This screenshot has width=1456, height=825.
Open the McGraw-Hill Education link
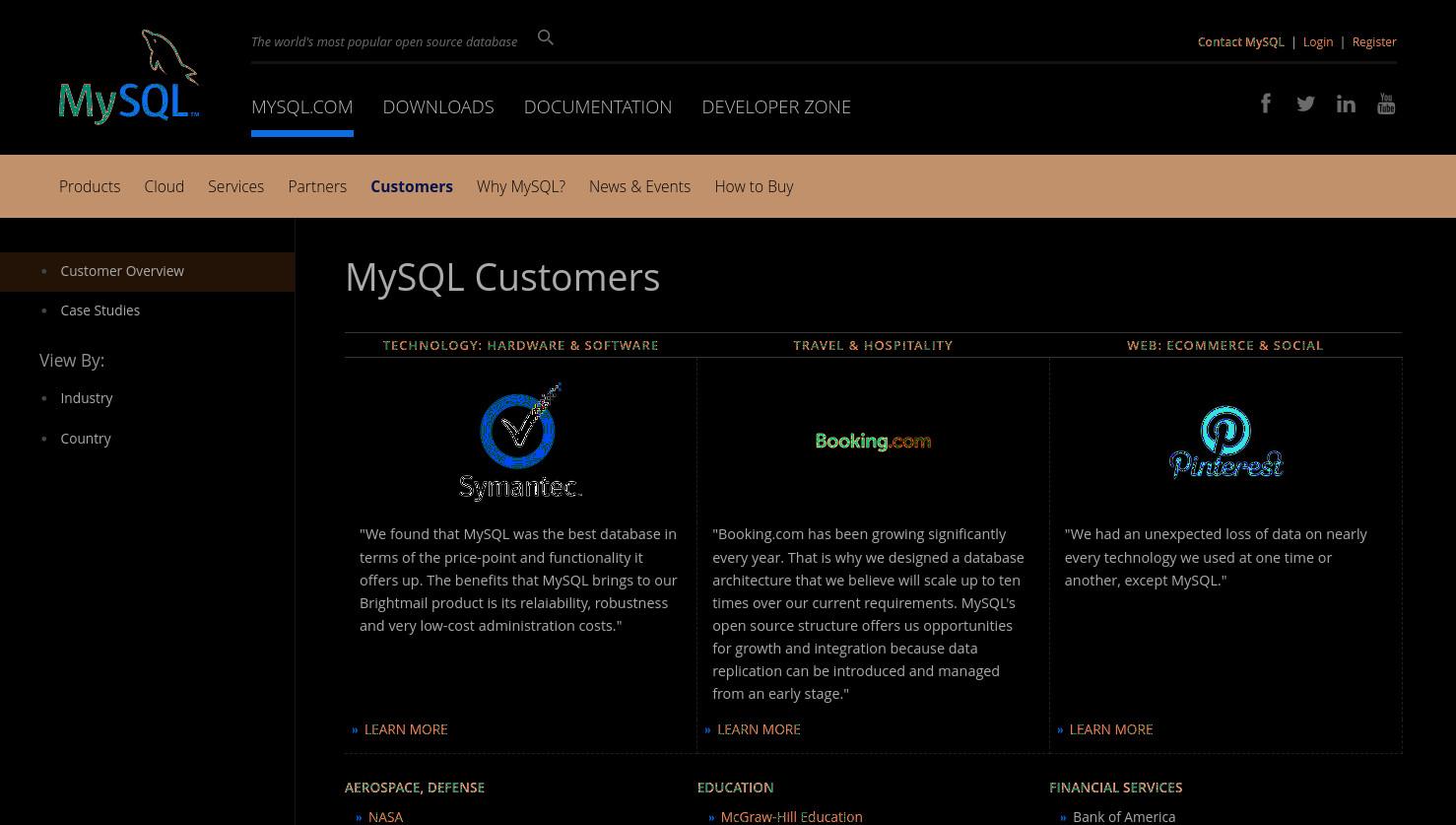[x=791, y=817]
